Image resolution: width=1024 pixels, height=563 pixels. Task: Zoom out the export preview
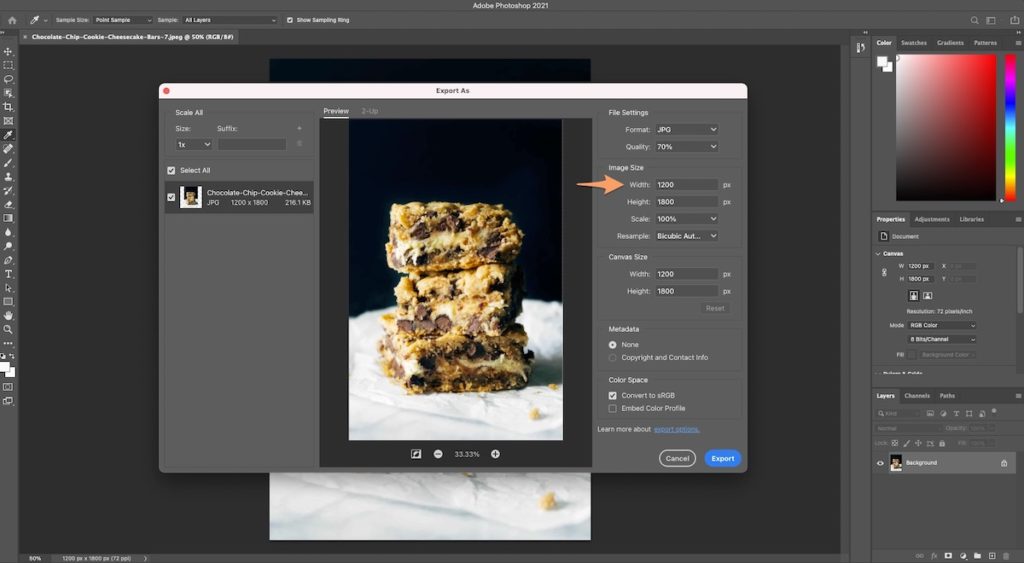click(438, 454)
